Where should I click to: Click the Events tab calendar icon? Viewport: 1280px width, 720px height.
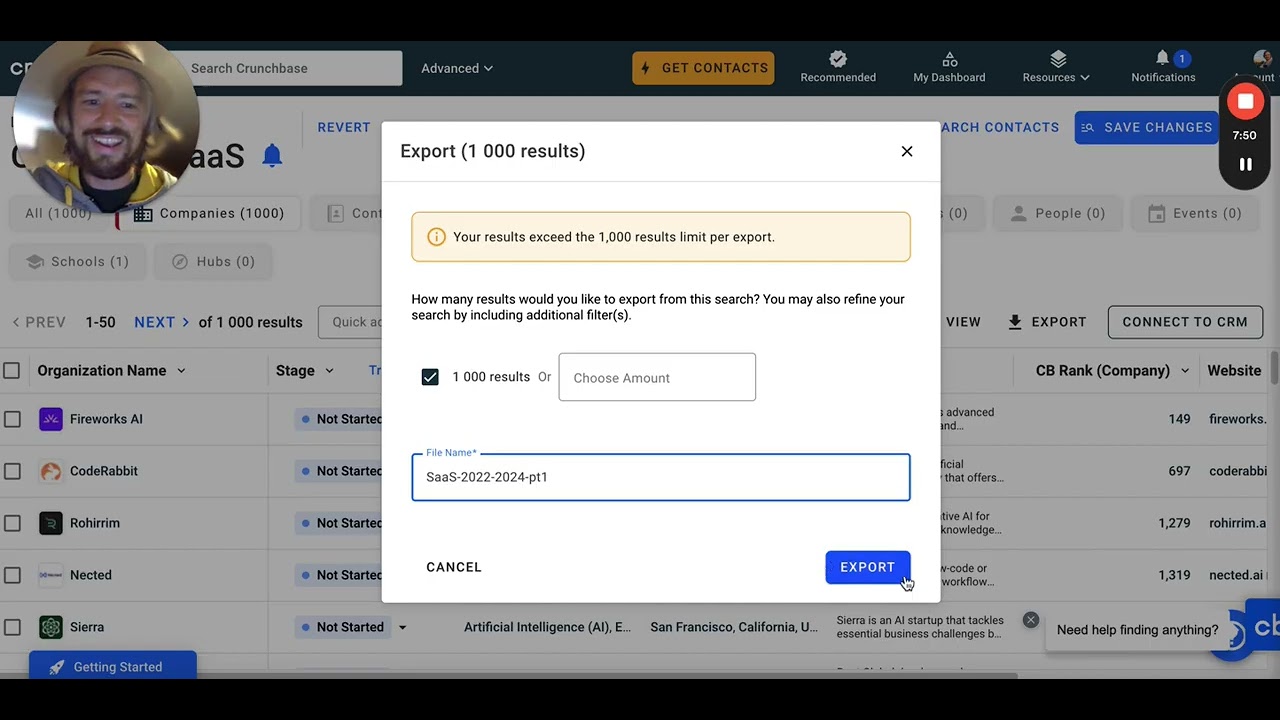[1157, 213]
